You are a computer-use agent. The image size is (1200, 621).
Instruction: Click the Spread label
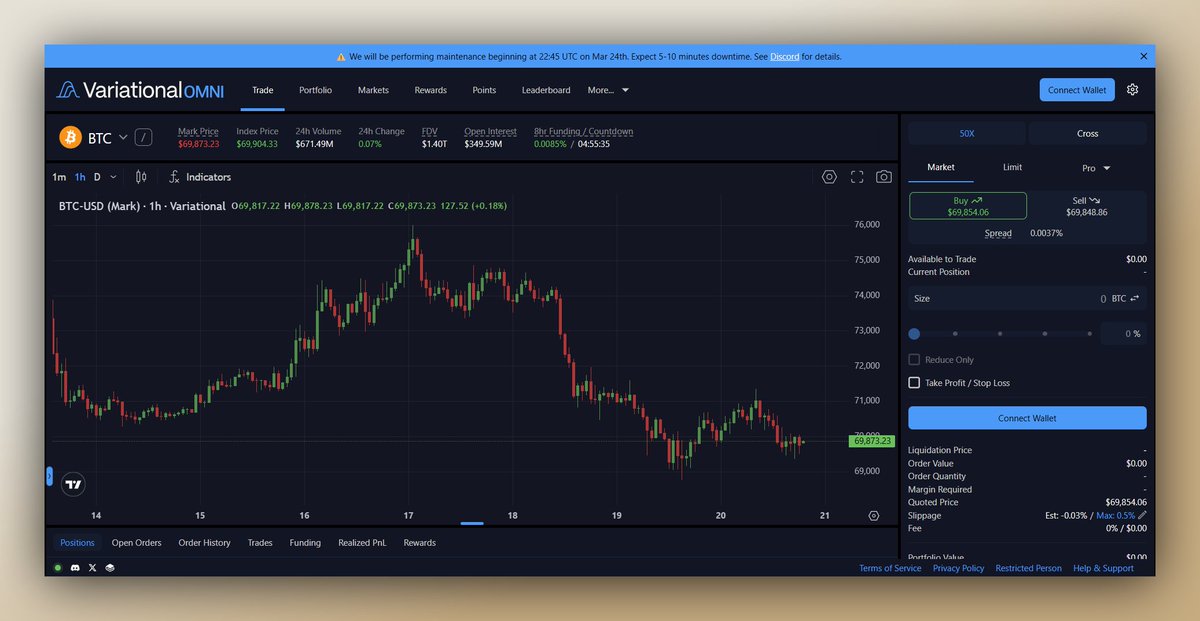pos(998,234)
